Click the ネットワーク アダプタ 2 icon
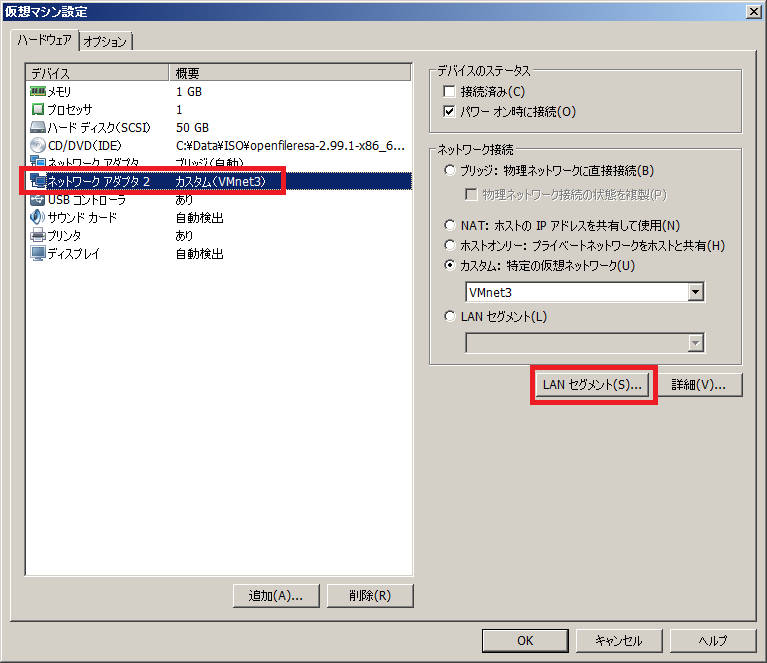The image size is (767, 663). (x=38, y=181)
